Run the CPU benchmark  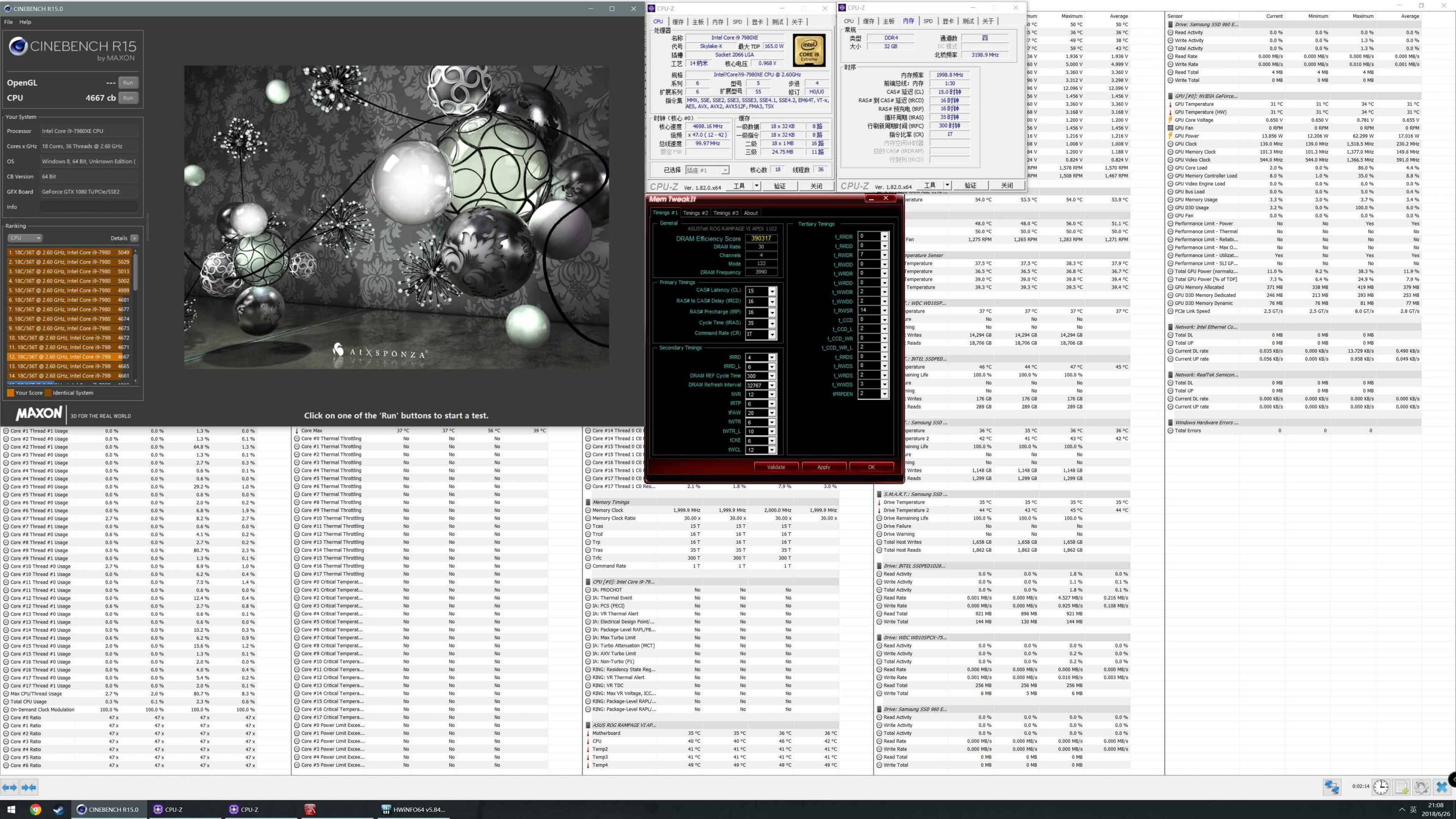(x=128, y=98)
